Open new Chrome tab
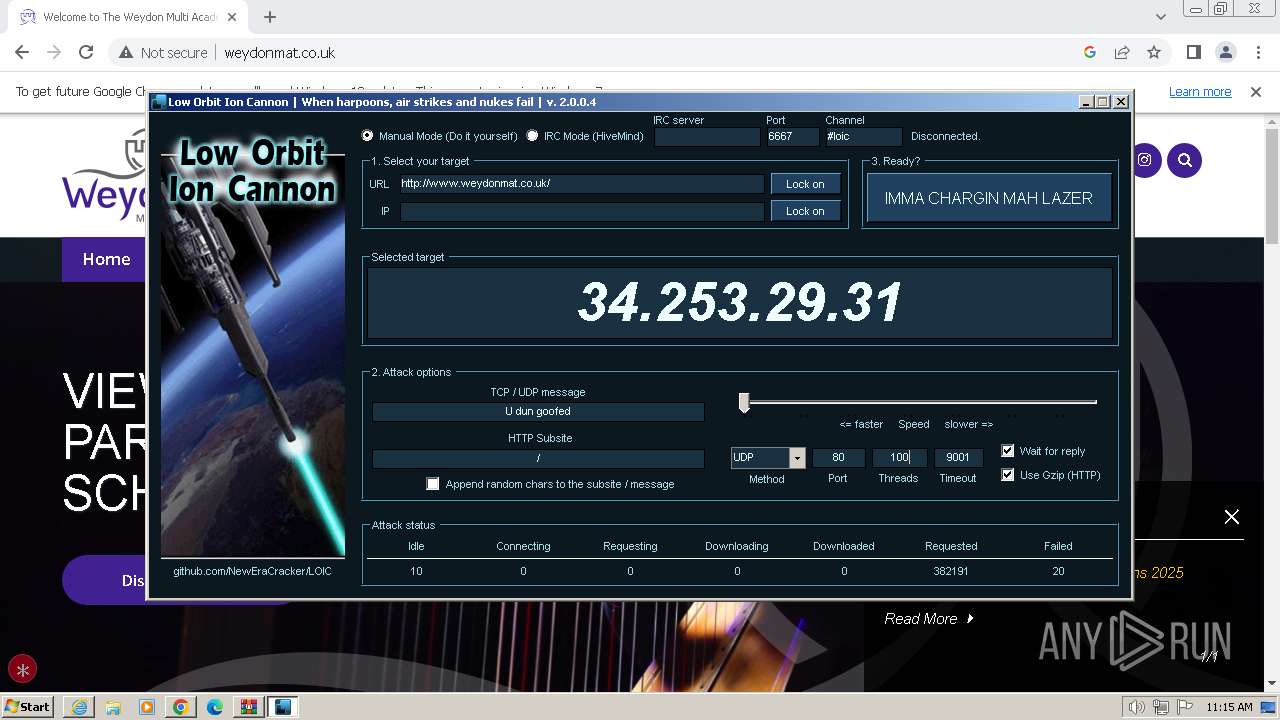 tap(270, 17)
